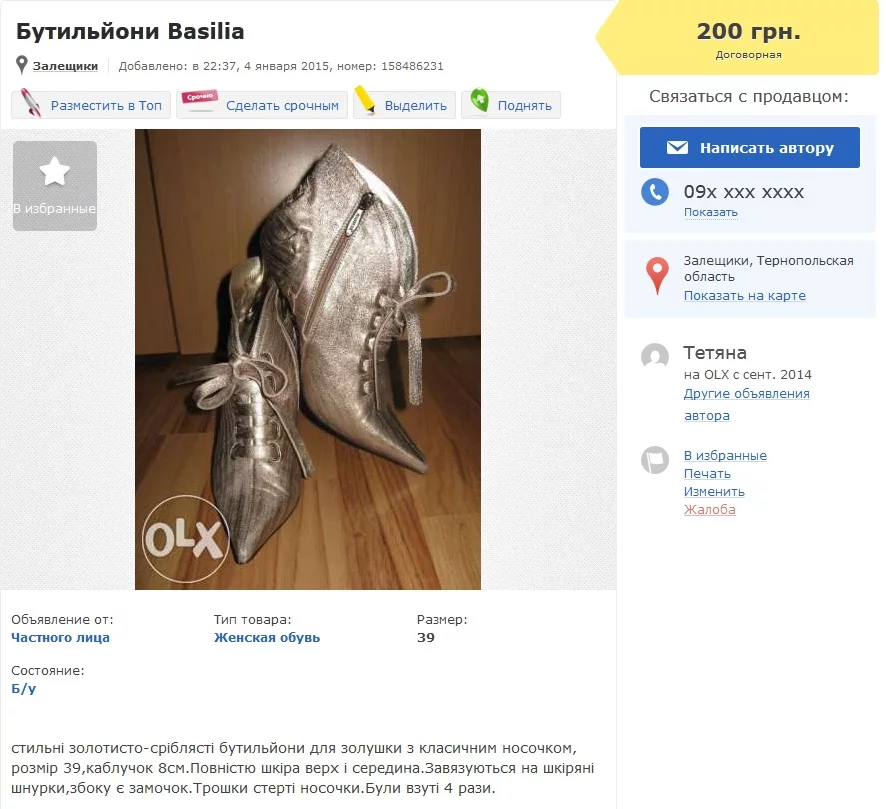Click the seller avatar icon

655,356
